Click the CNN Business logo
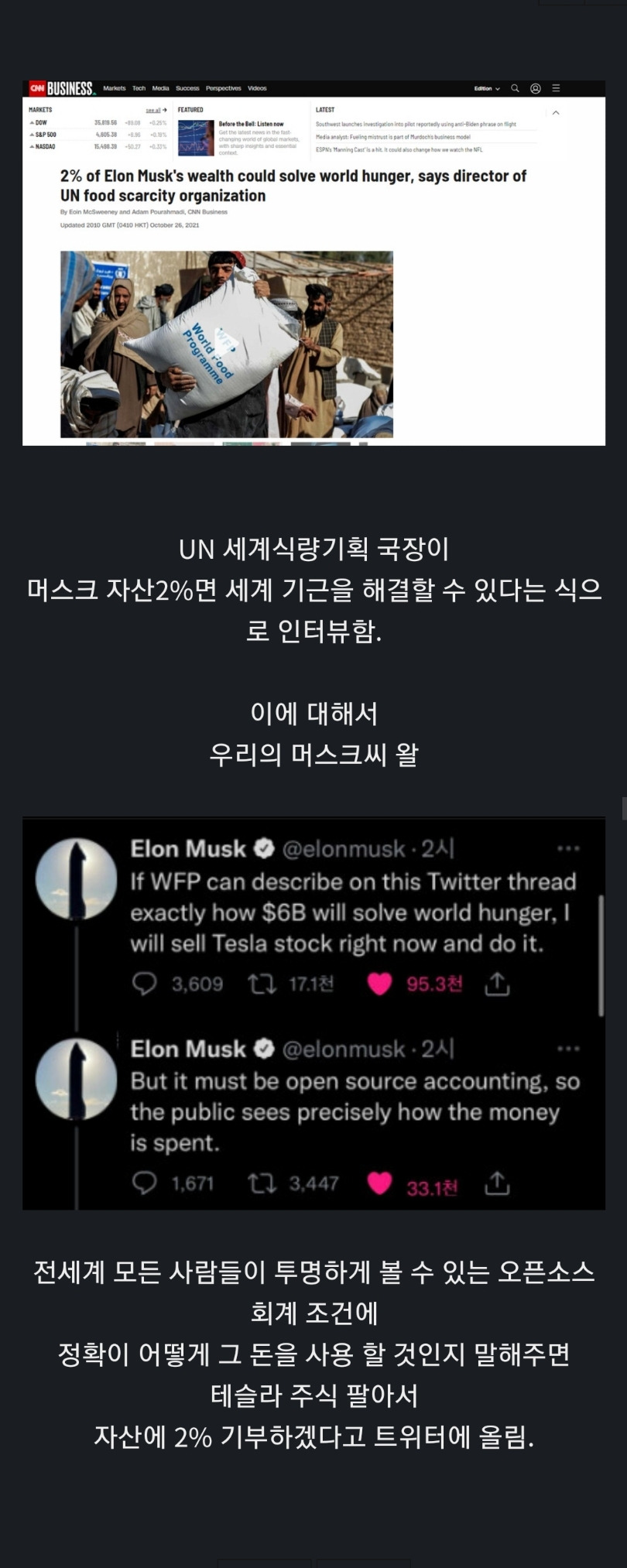This screenshot has width=627, height=1568. tap(62, 88)
